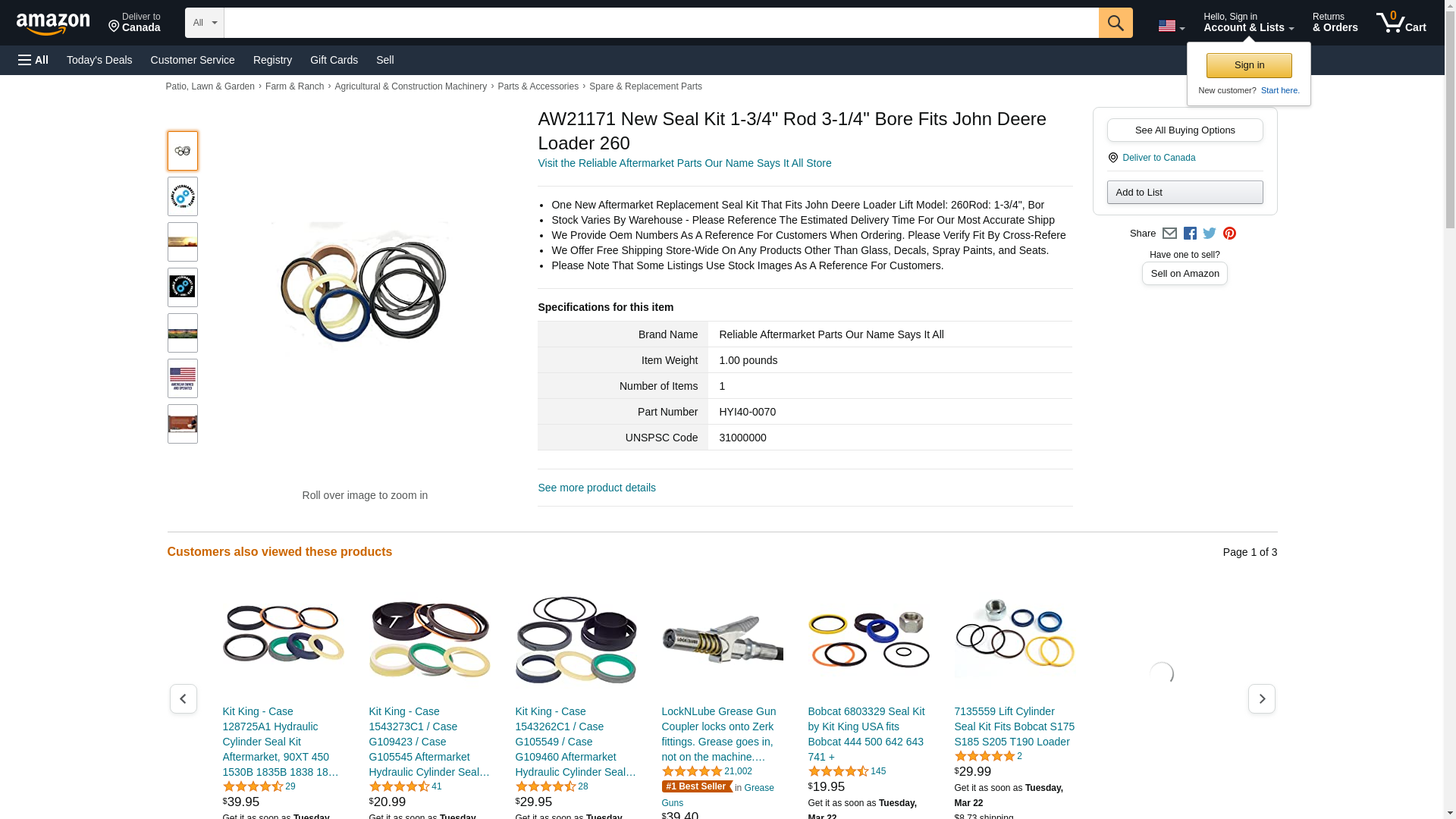Select the American flag product thumbnail
The width and height of the screenshot is (1456, 819).
pos(183,378)
